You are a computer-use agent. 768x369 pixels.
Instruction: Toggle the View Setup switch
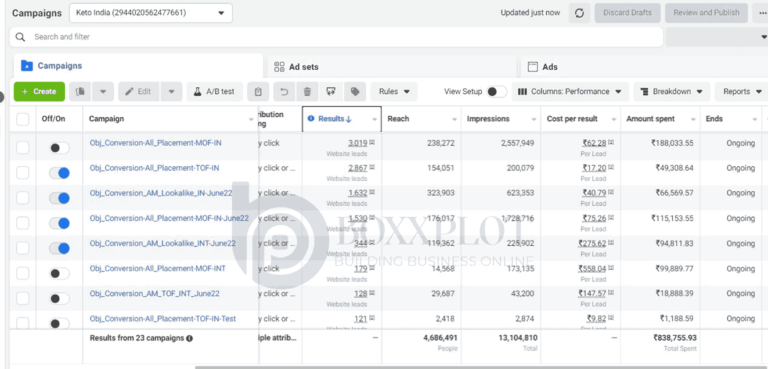tap(496, 92)
